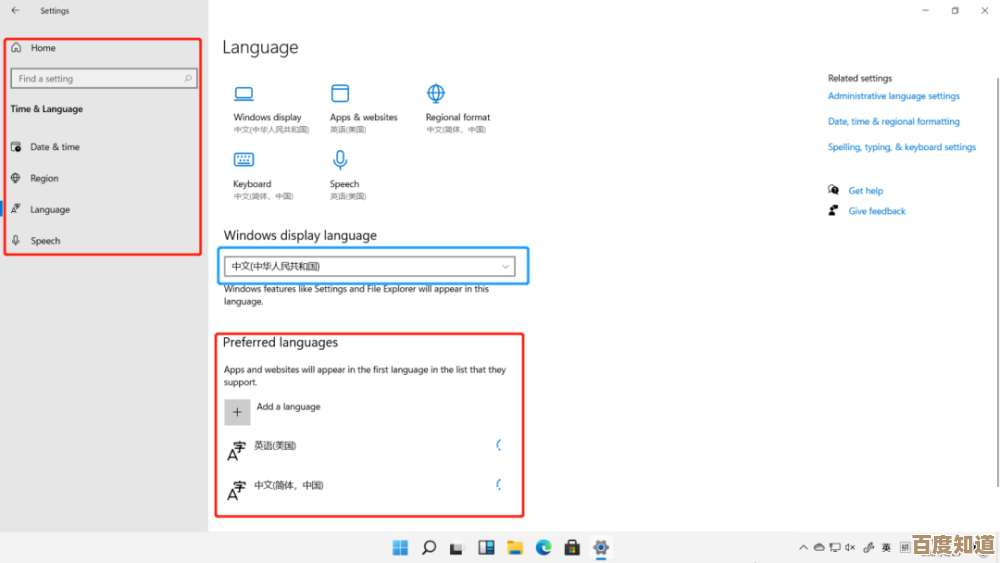
Task: Go back using the back arrow
Action: point(15,11)
